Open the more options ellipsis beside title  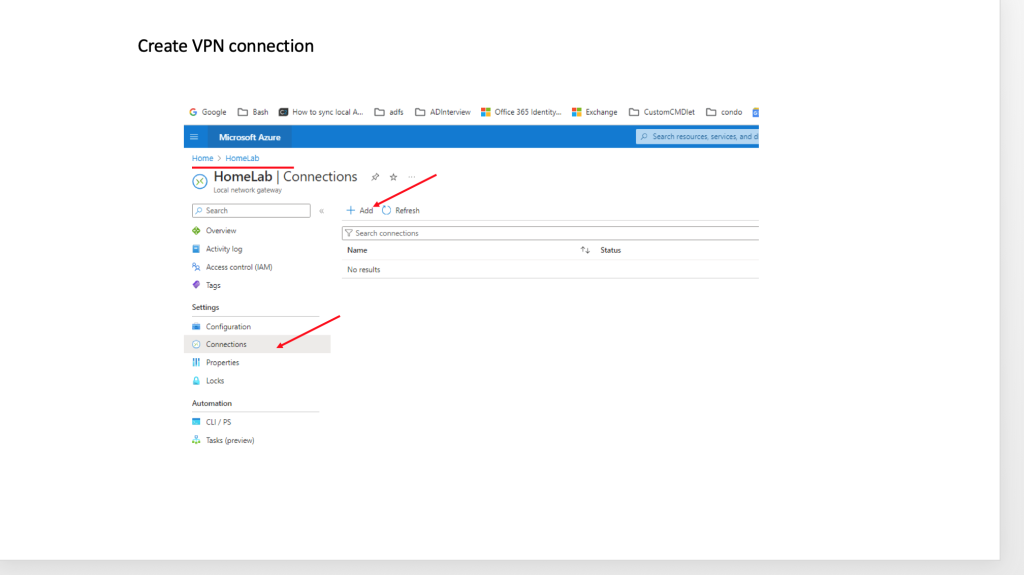[x=411, y=177]
